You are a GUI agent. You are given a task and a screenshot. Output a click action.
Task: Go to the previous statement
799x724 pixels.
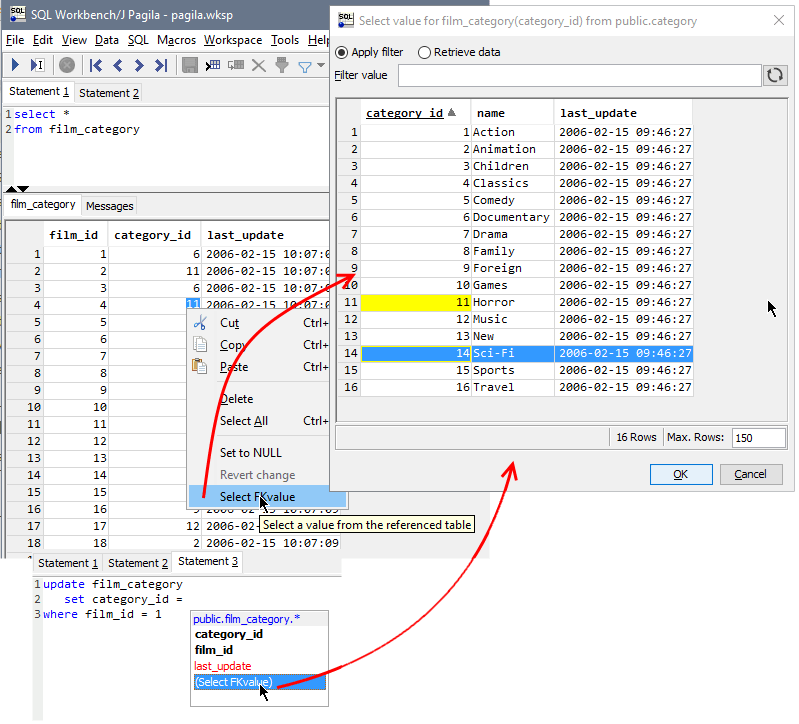tap(118, 65)
